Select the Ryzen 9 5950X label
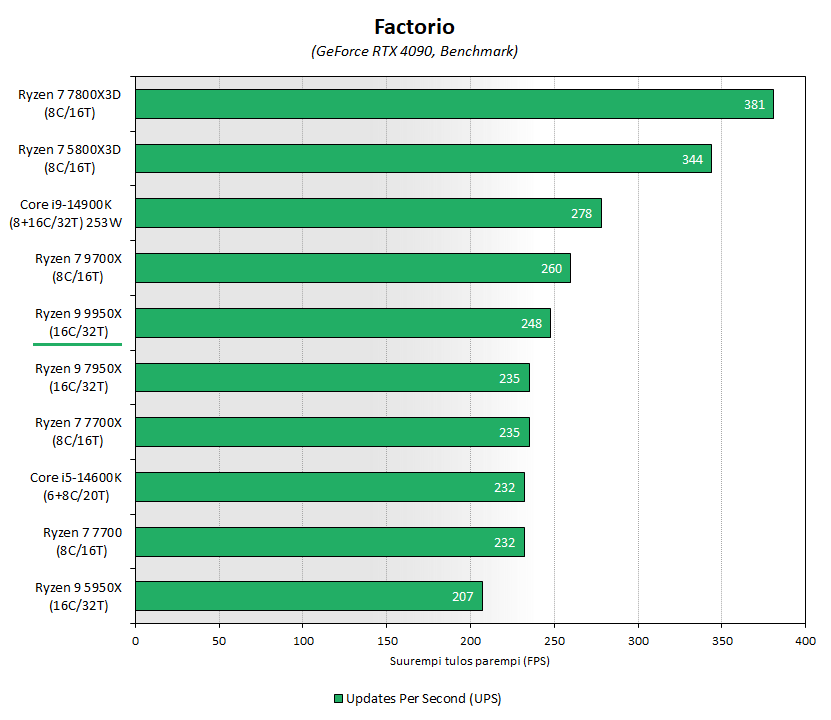The image size is (831, 720). tap(78, 597)
